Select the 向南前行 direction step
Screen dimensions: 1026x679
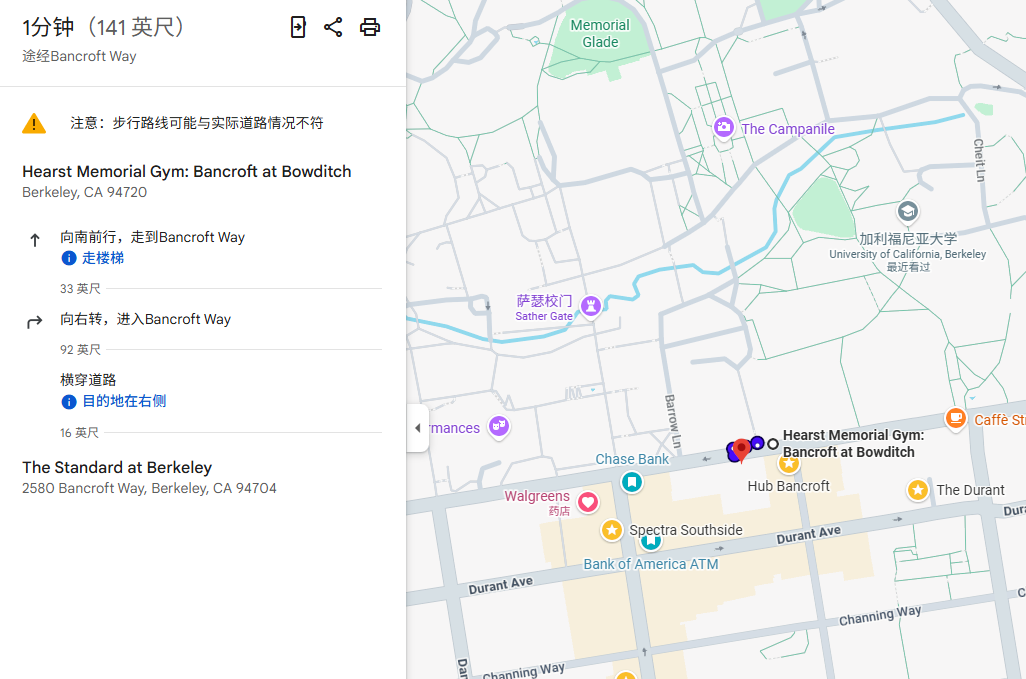click(x=152, y=238)
